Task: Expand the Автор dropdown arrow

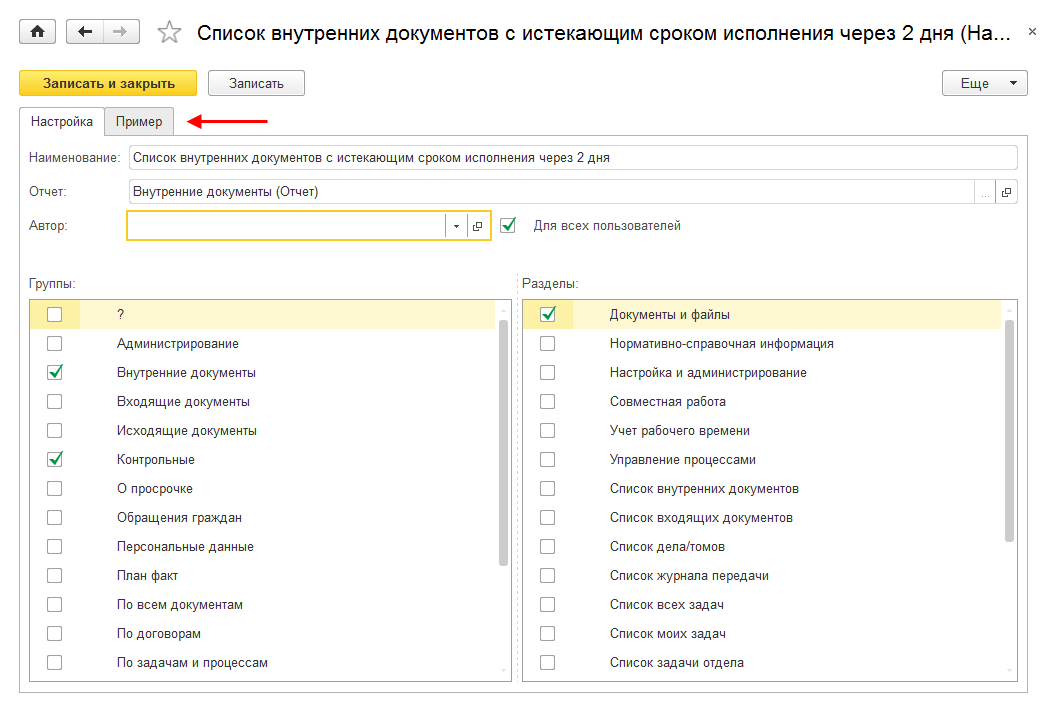Action: pyautogui.click(x=456, y=226)
